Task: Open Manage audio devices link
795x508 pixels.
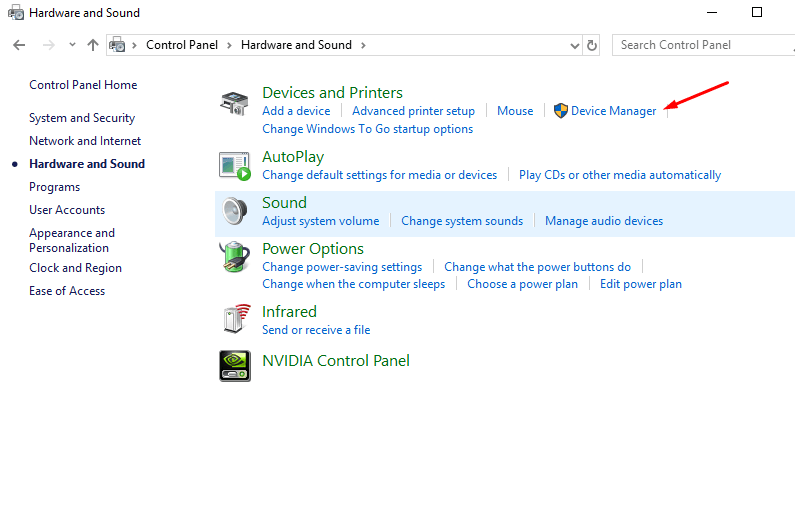Action: tap(603, 221)
